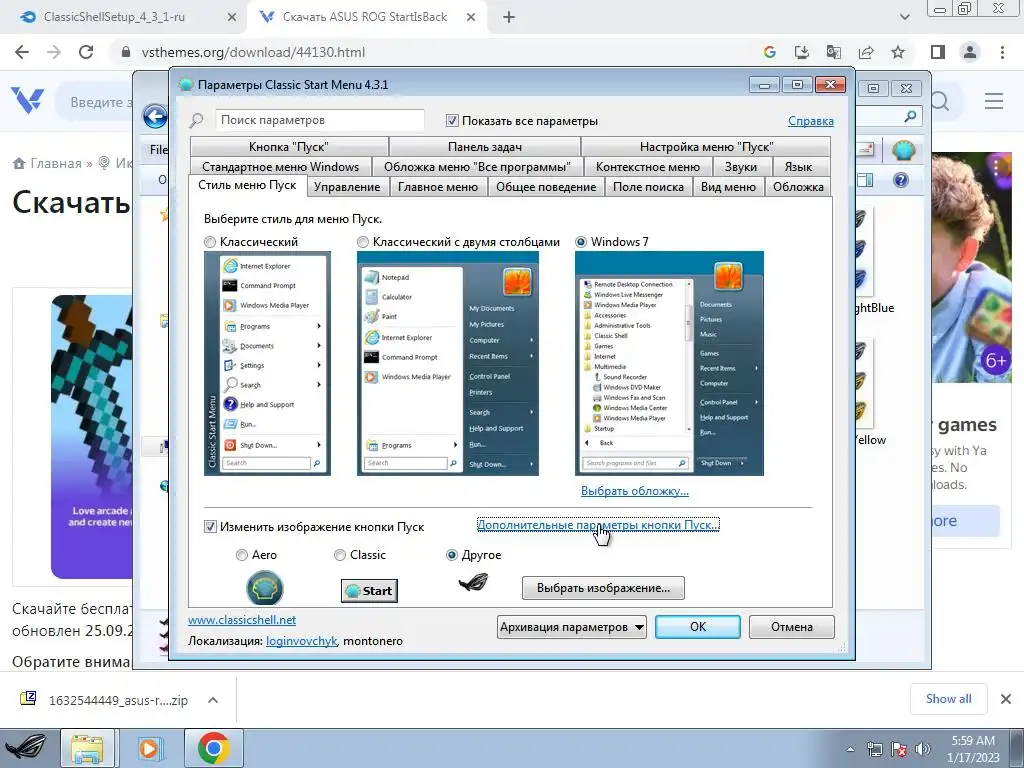Open the Настройка меню "Пуск" tab
Screen dimensions: 1024x768
pyautogui.click(x=706, y=147)
